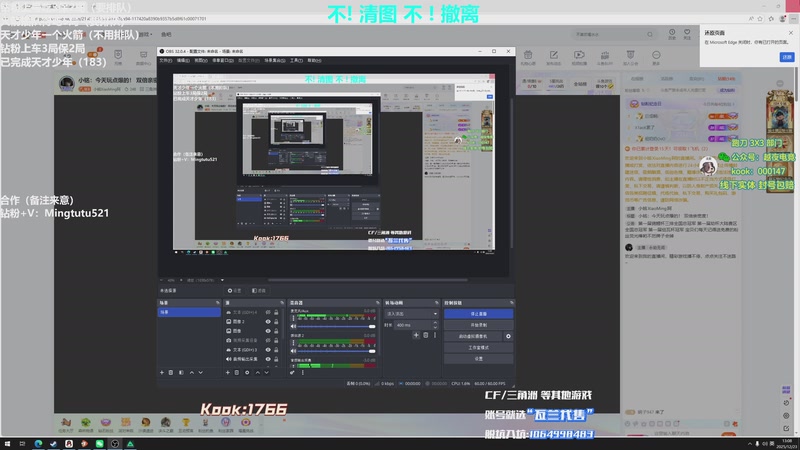Move the scene down with arrow icon
This screenshot has height=450, width=800.
pyautogui.click(x=201, y=372)
